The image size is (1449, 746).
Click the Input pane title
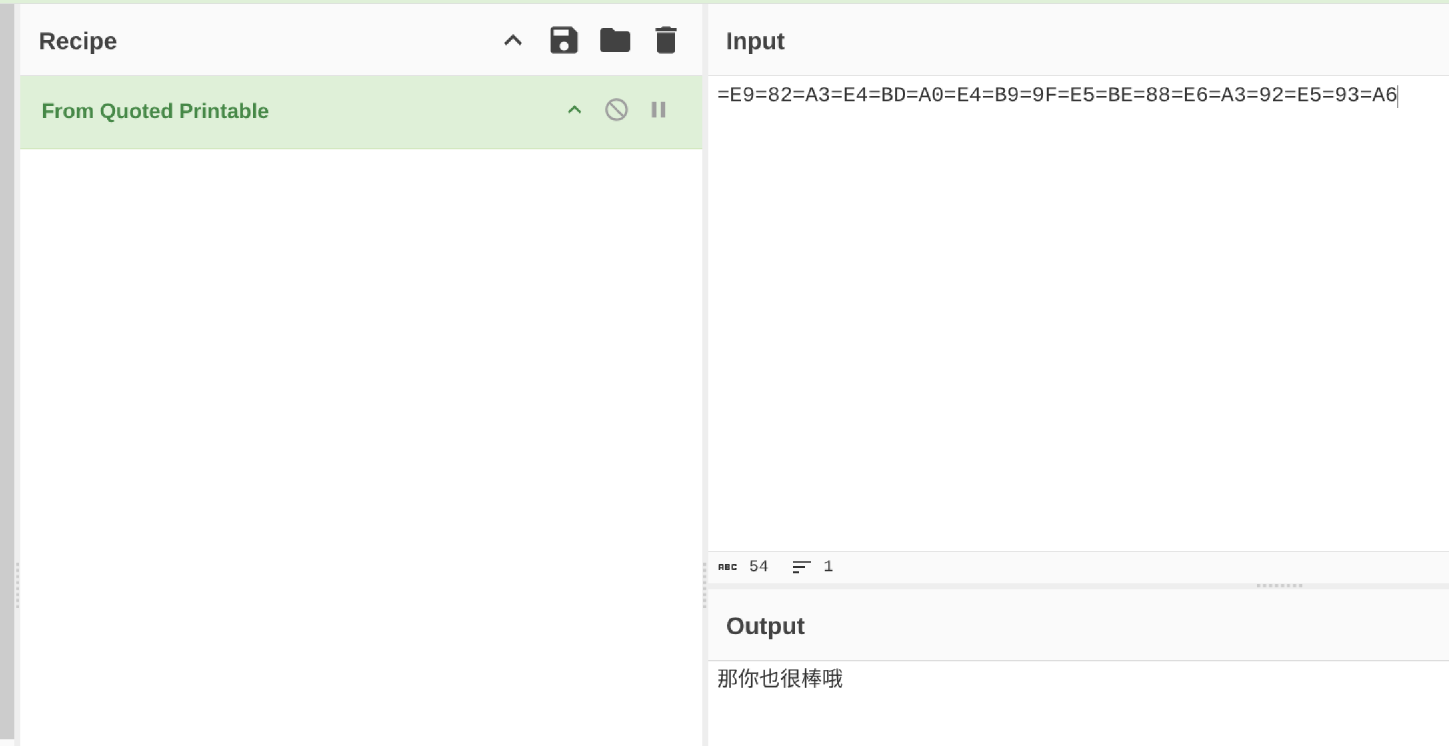(755, 41)
